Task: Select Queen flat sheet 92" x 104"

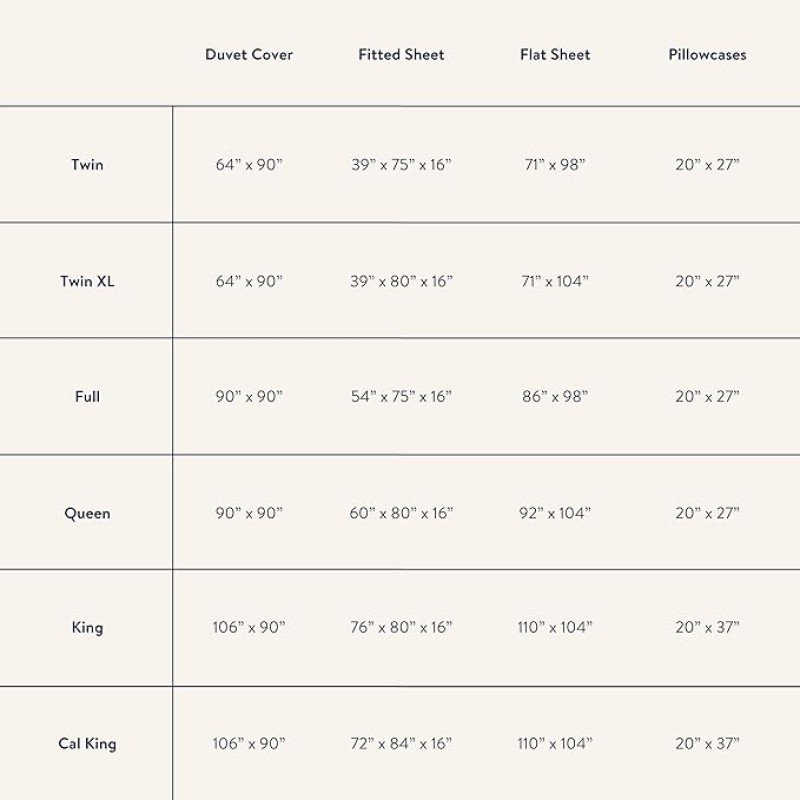Action: coord(555,513)
